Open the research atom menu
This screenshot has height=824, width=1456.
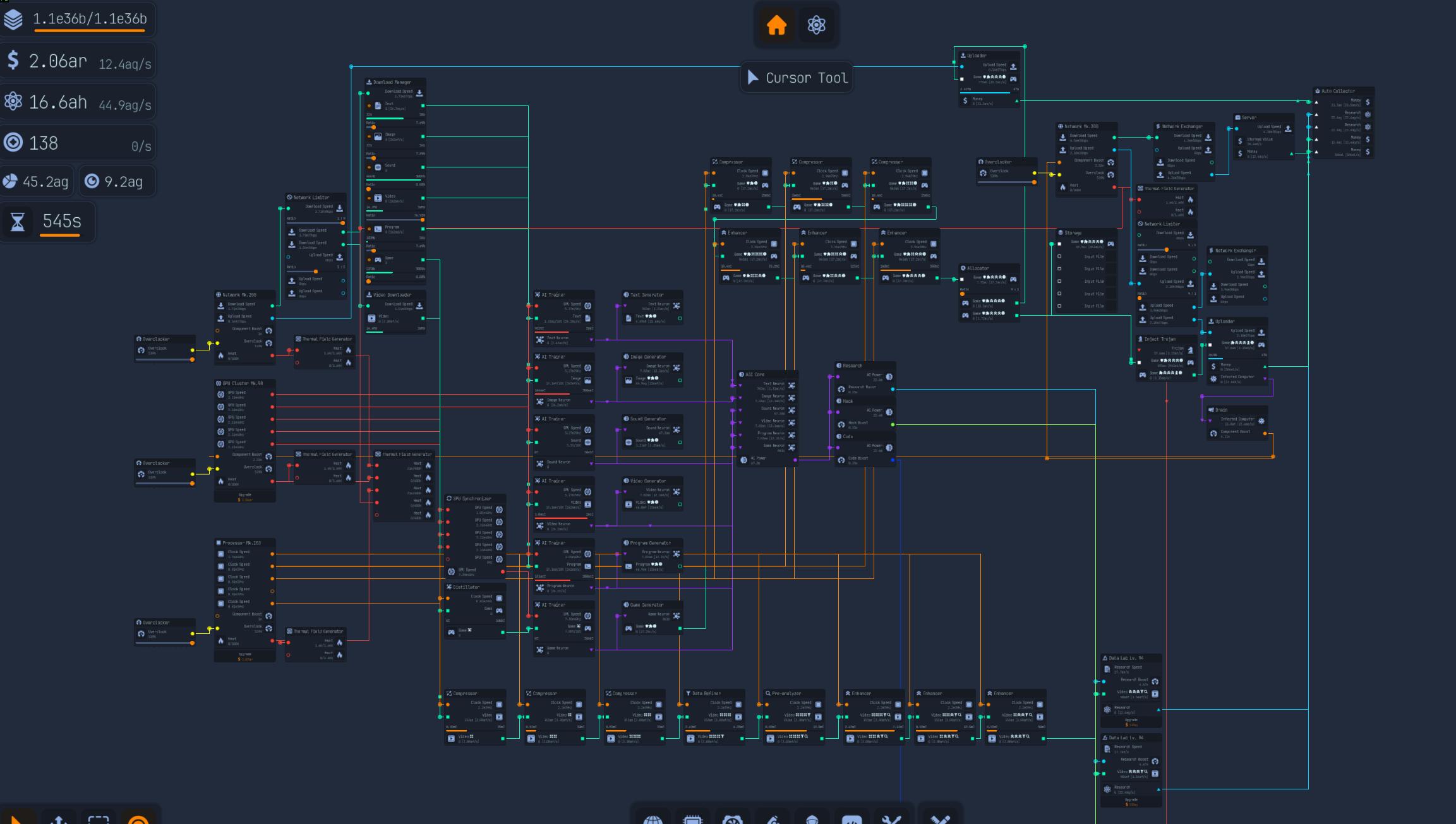[816, 25]
